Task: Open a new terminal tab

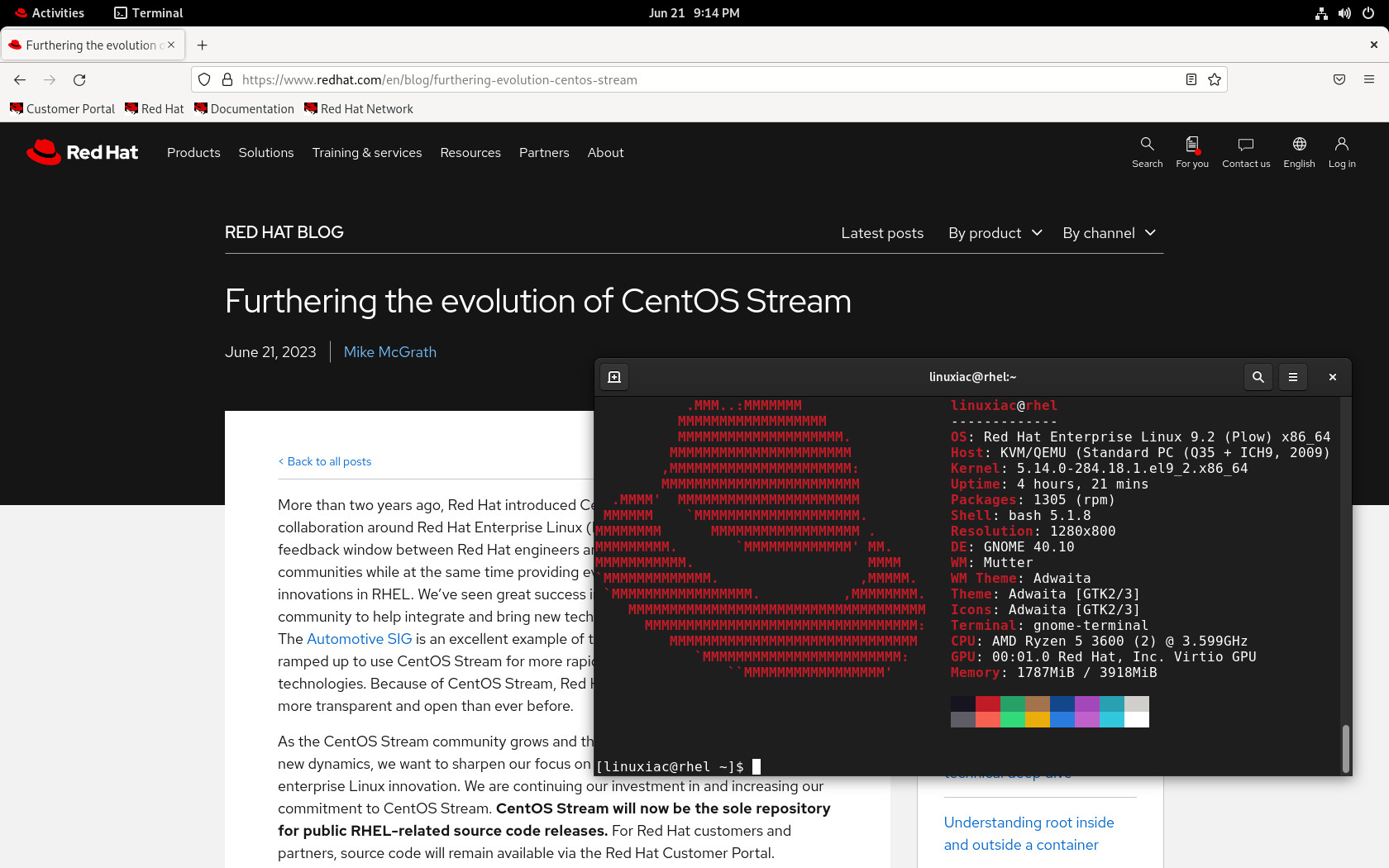Action: [x=614, y=377]
